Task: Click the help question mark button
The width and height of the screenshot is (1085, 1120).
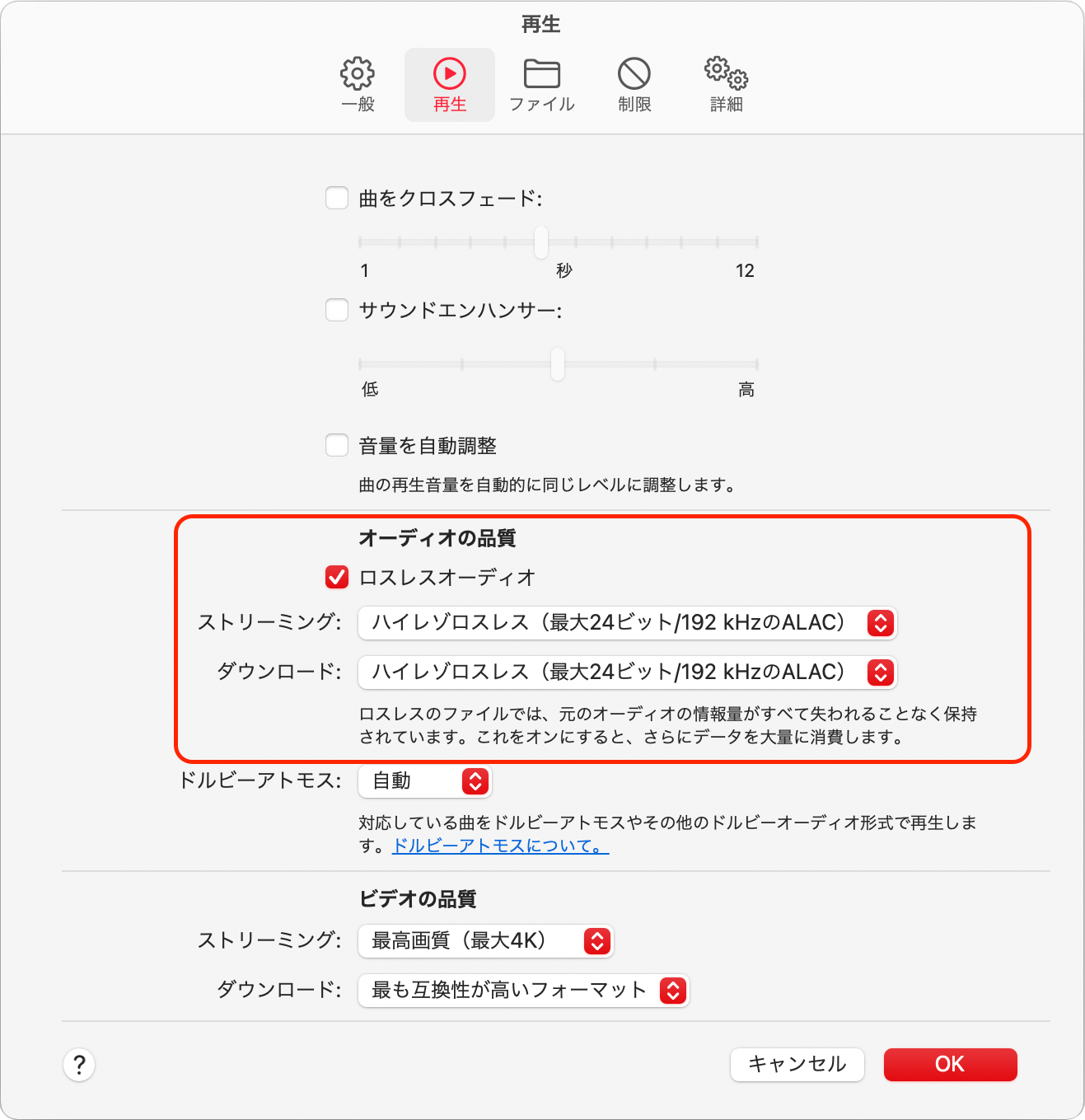Action: coord(79,1064)
